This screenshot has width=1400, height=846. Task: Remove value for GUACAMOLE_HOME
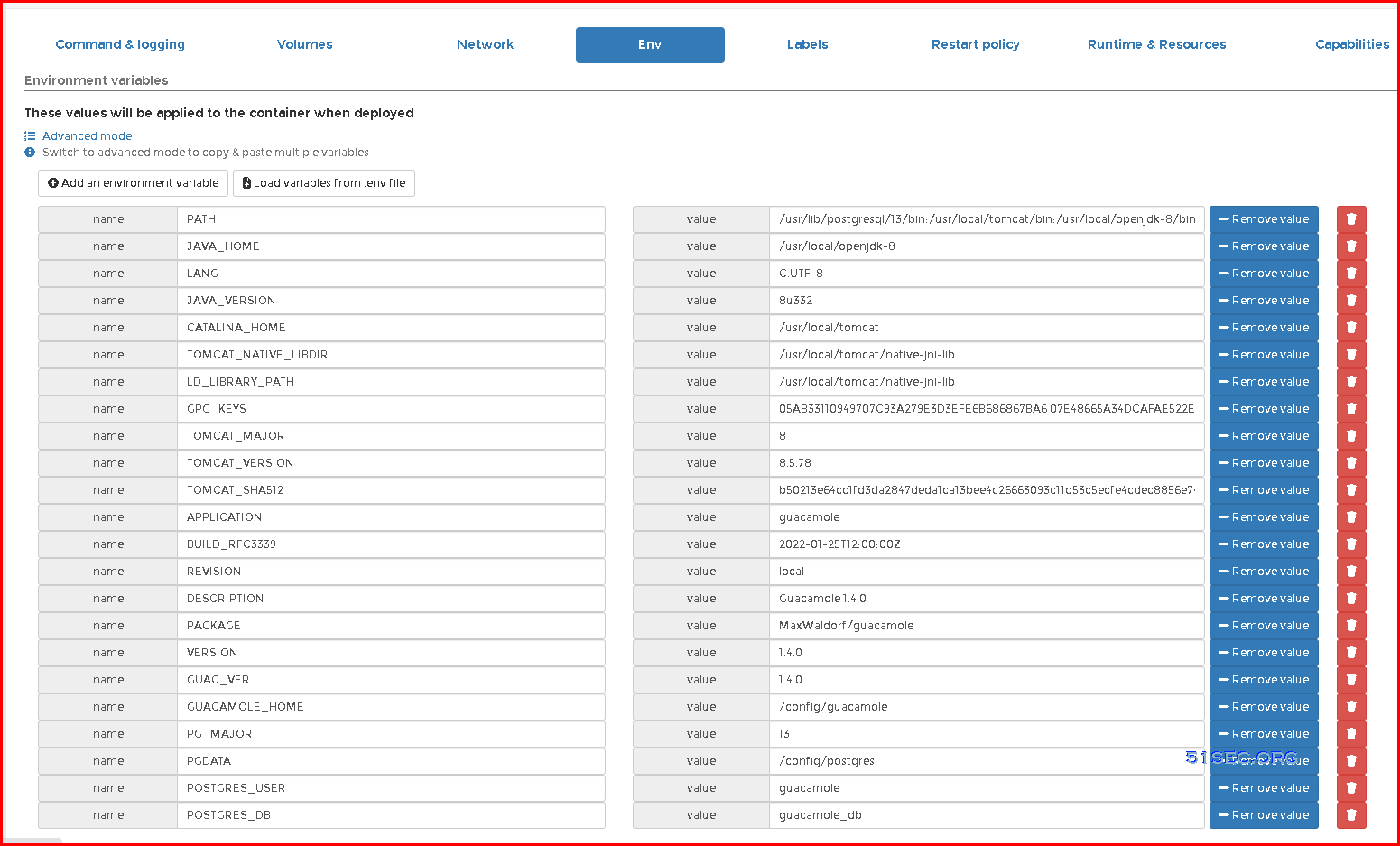tap(1264, 707)
